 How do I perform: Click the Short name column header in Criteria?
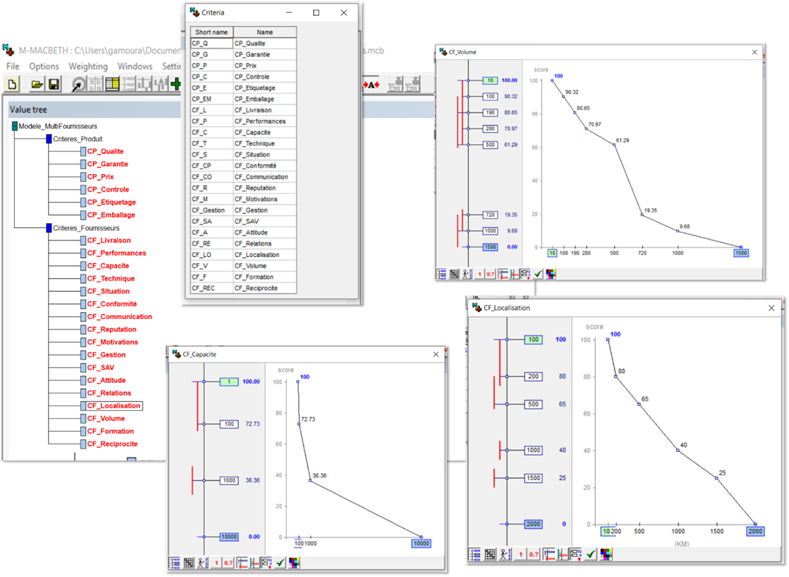tap(212, 32)
